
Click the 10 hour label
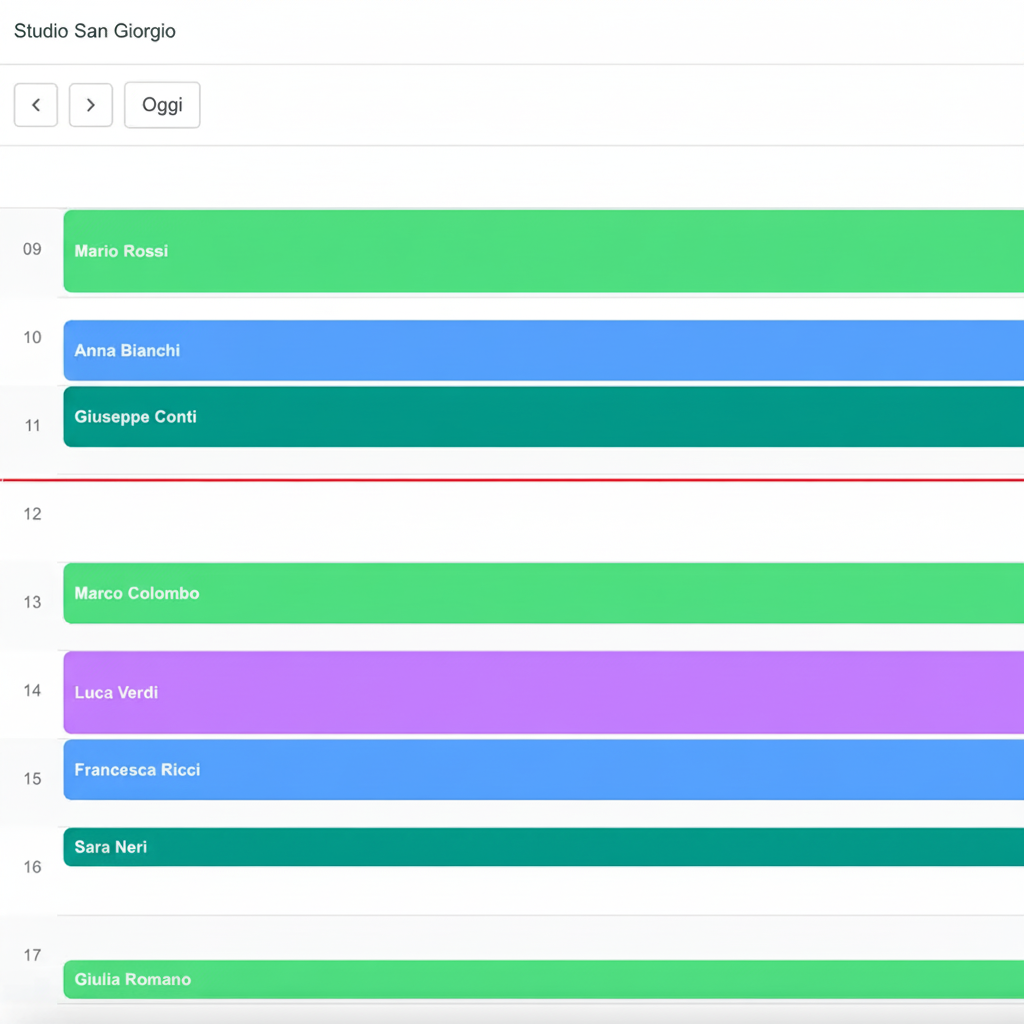pyautogui.click(x=32, y=337)
